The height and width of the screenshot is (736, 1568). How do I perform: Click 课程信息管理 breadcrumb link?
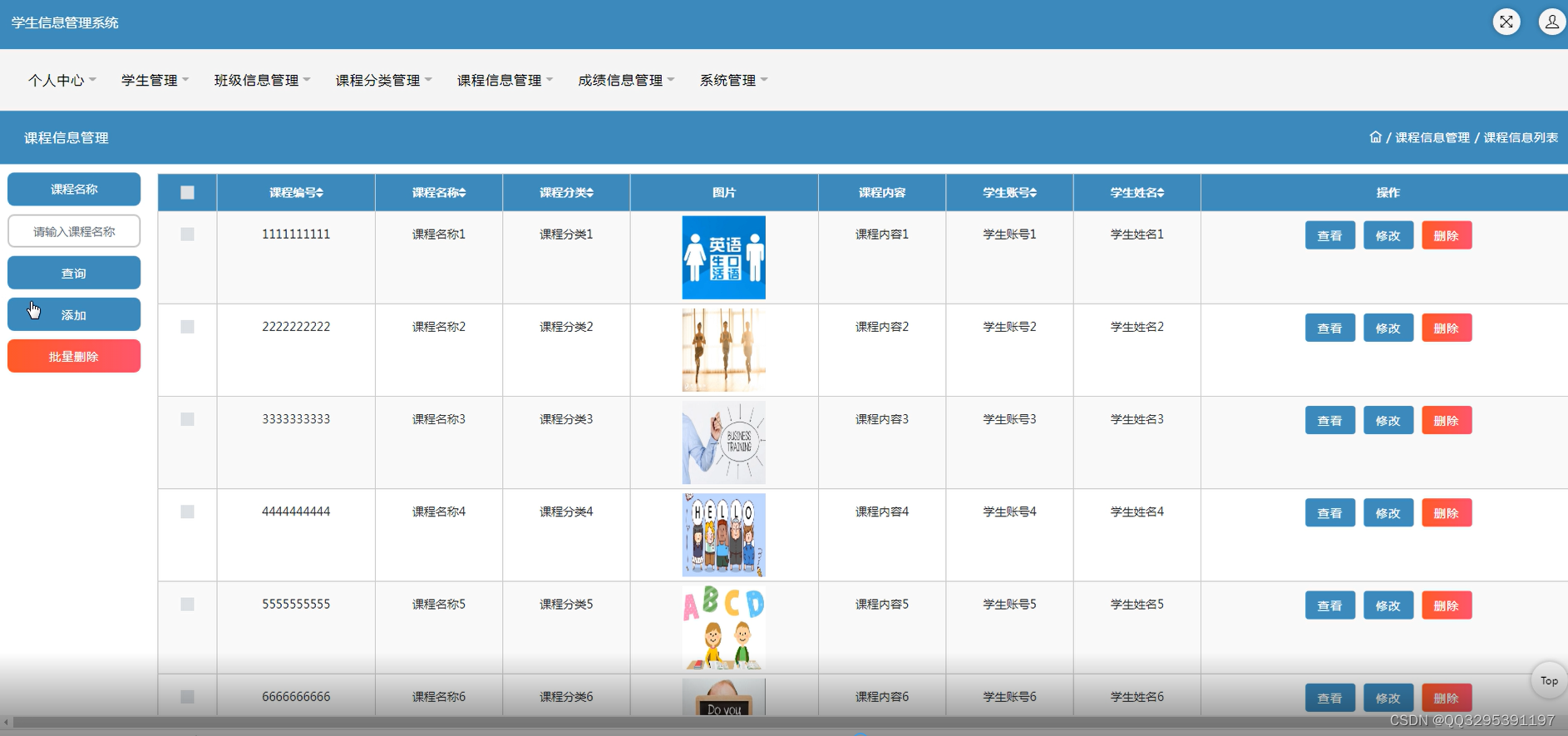pyautogui.click(x=1432, y=137)
